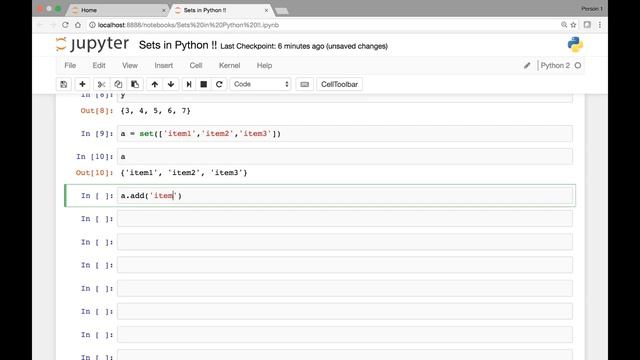Viewport: 640px width, 360px height.
Task: Close the Home browser tab
Action: (x=164, y=10)
